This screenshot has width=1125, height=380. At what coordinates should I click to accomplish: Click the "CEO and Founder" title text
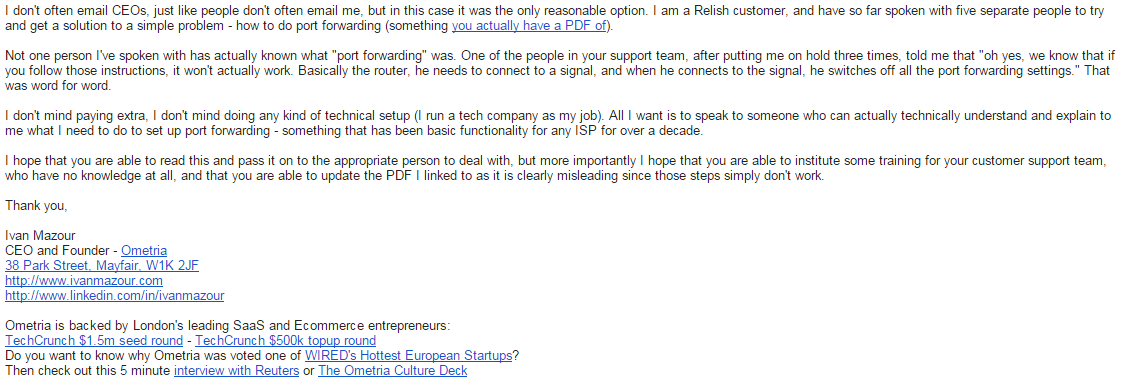tap(57, 250)
